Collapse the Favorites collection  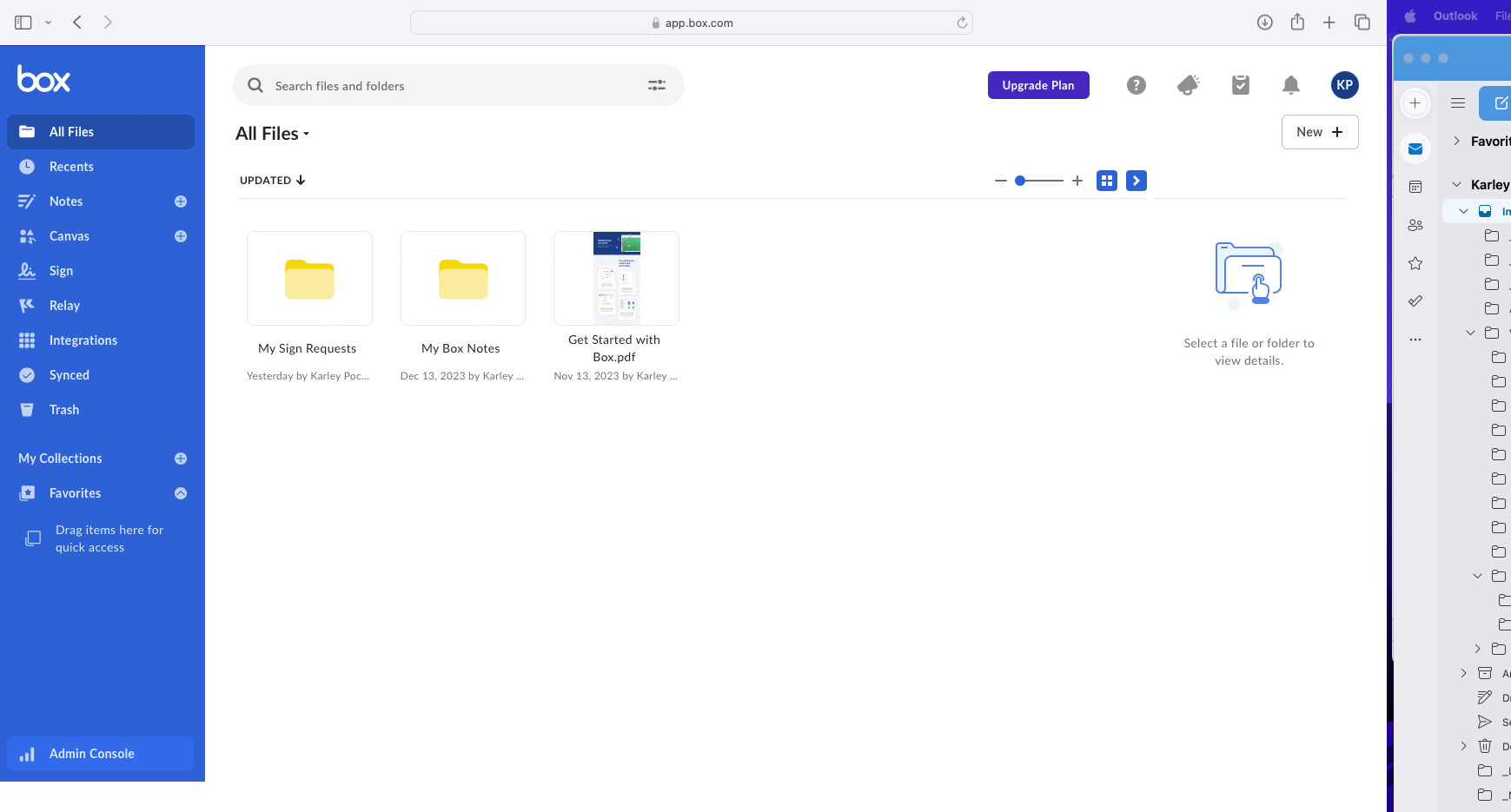coord(181,493)
